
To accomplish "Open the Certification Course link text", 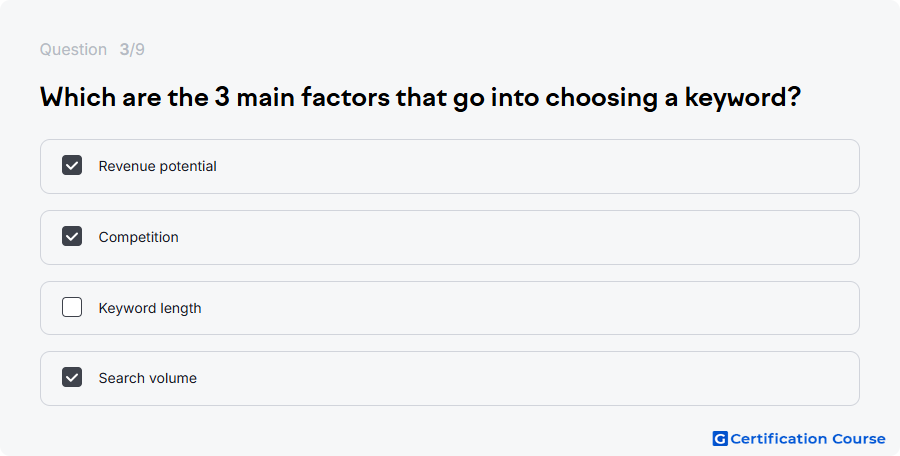I will (808, 439).
